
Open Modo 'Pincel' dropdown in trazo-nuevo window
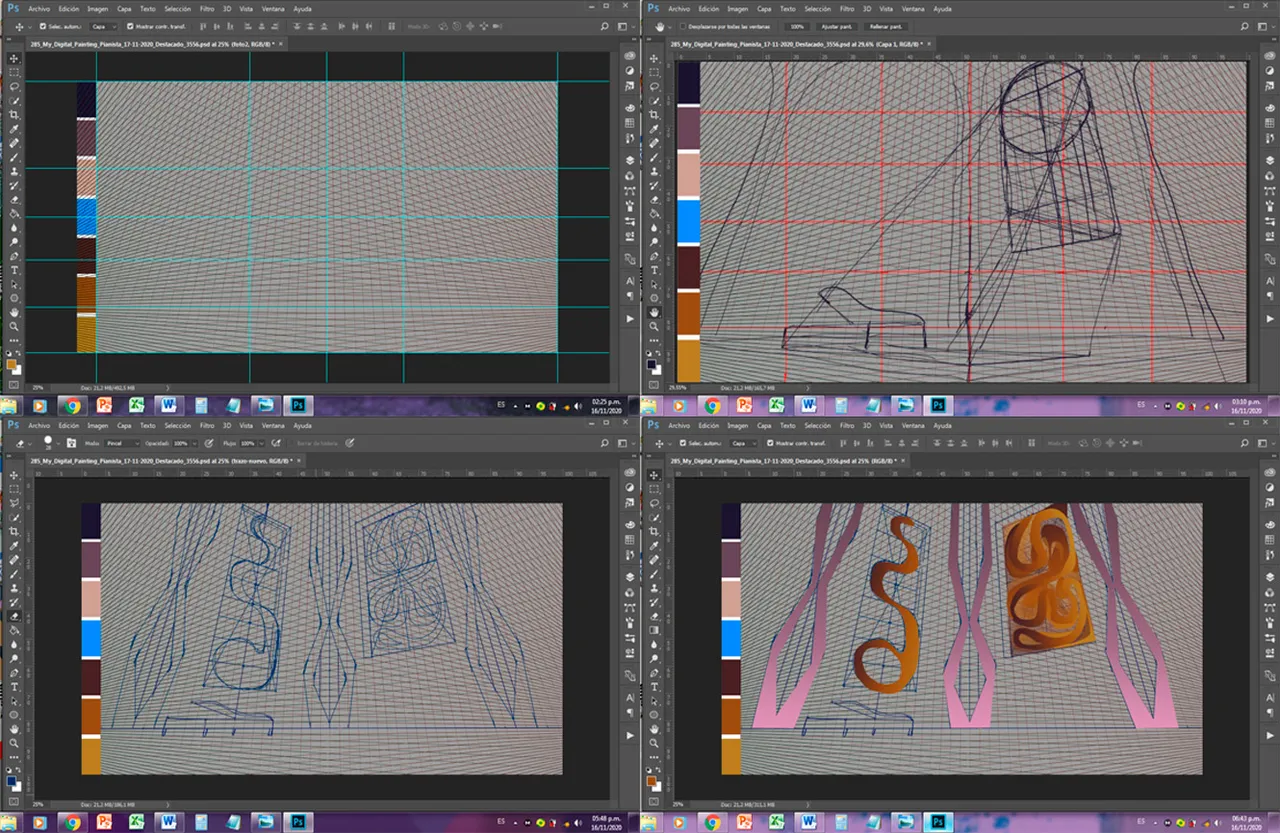click(x=122, y=443)
